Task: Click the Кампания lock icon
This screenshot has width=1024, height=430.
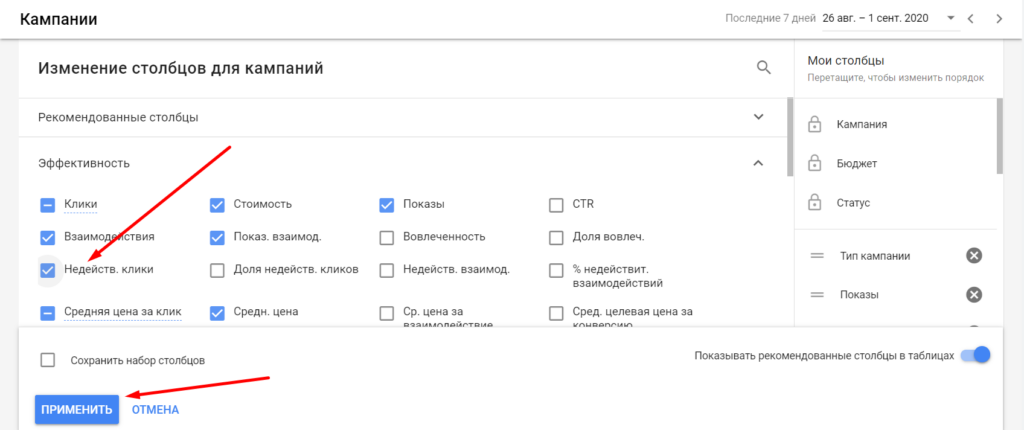Action: click(814, 125)
